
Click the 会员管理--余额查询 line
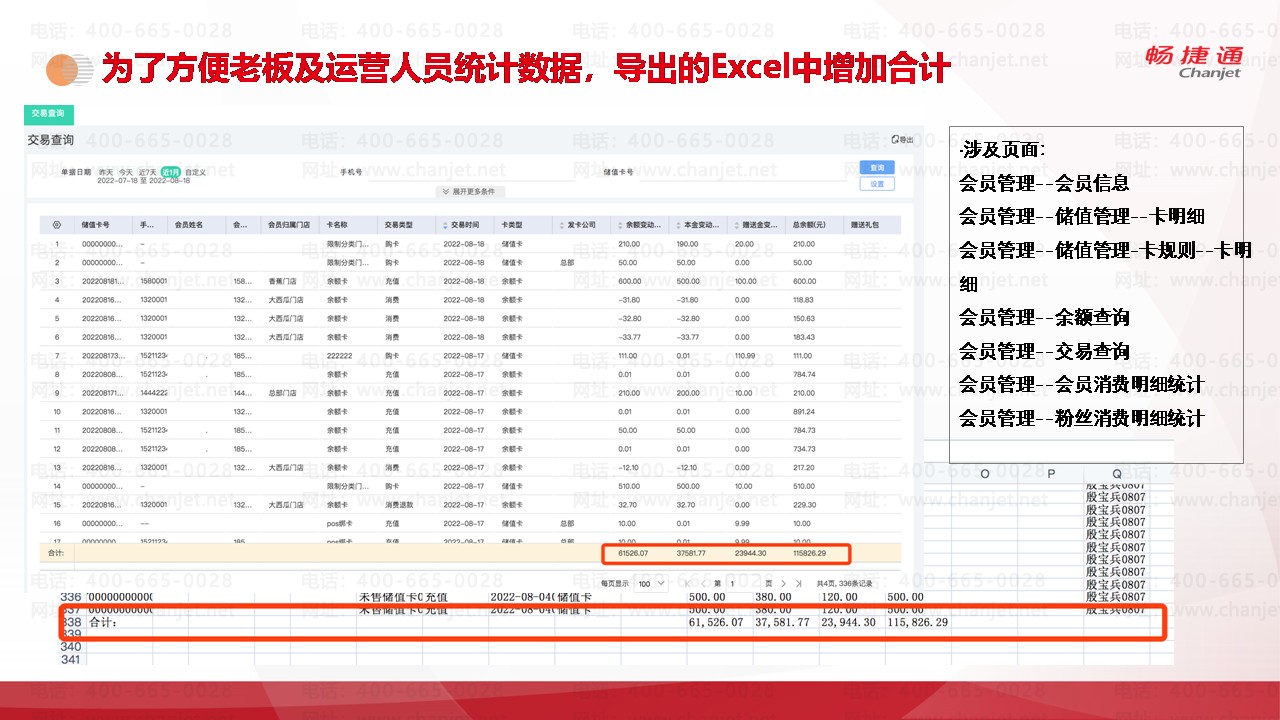click(1044, 318)
